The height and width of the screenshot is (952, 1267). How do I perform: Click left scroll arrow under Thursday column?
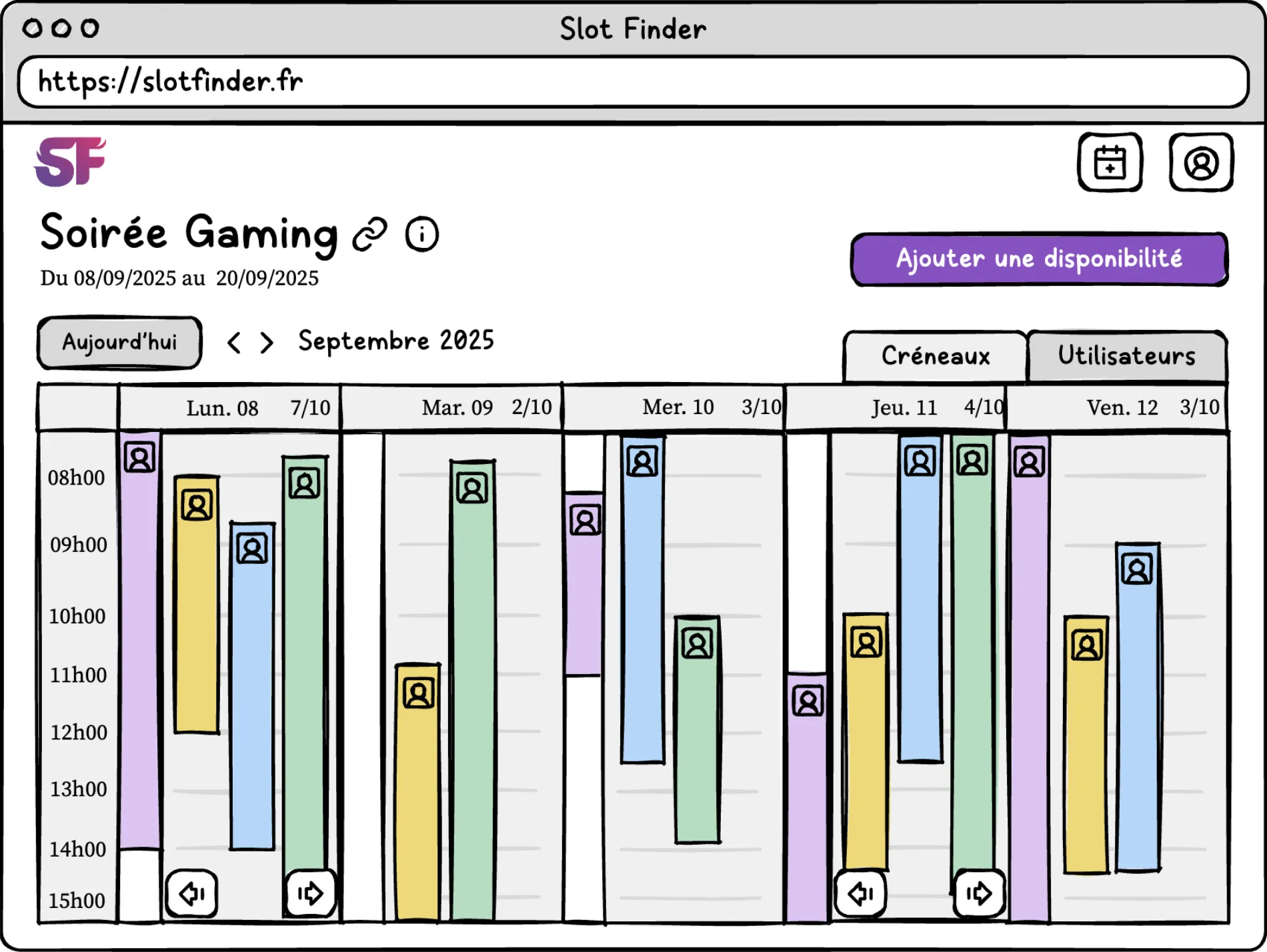[x=861, y=893]
